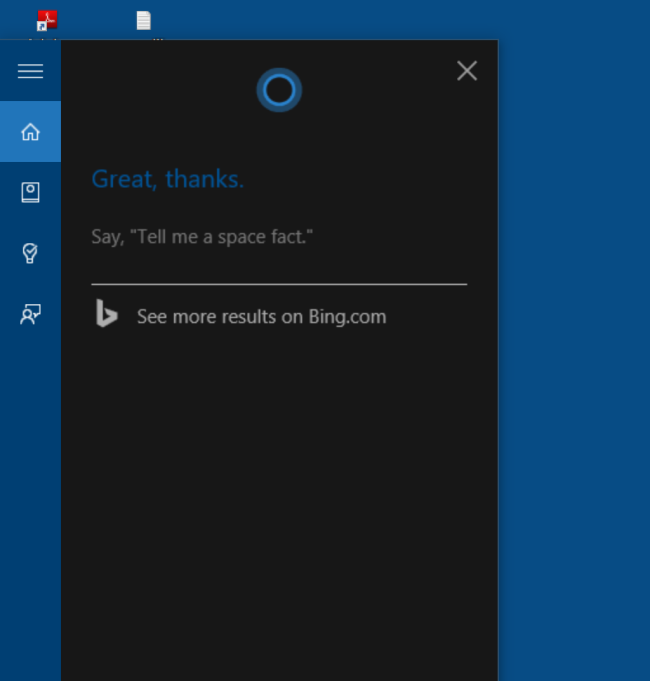Open See more results on Bing.com
The width and height of the screenshot is (650, 681).
click(x=261, y=317)
